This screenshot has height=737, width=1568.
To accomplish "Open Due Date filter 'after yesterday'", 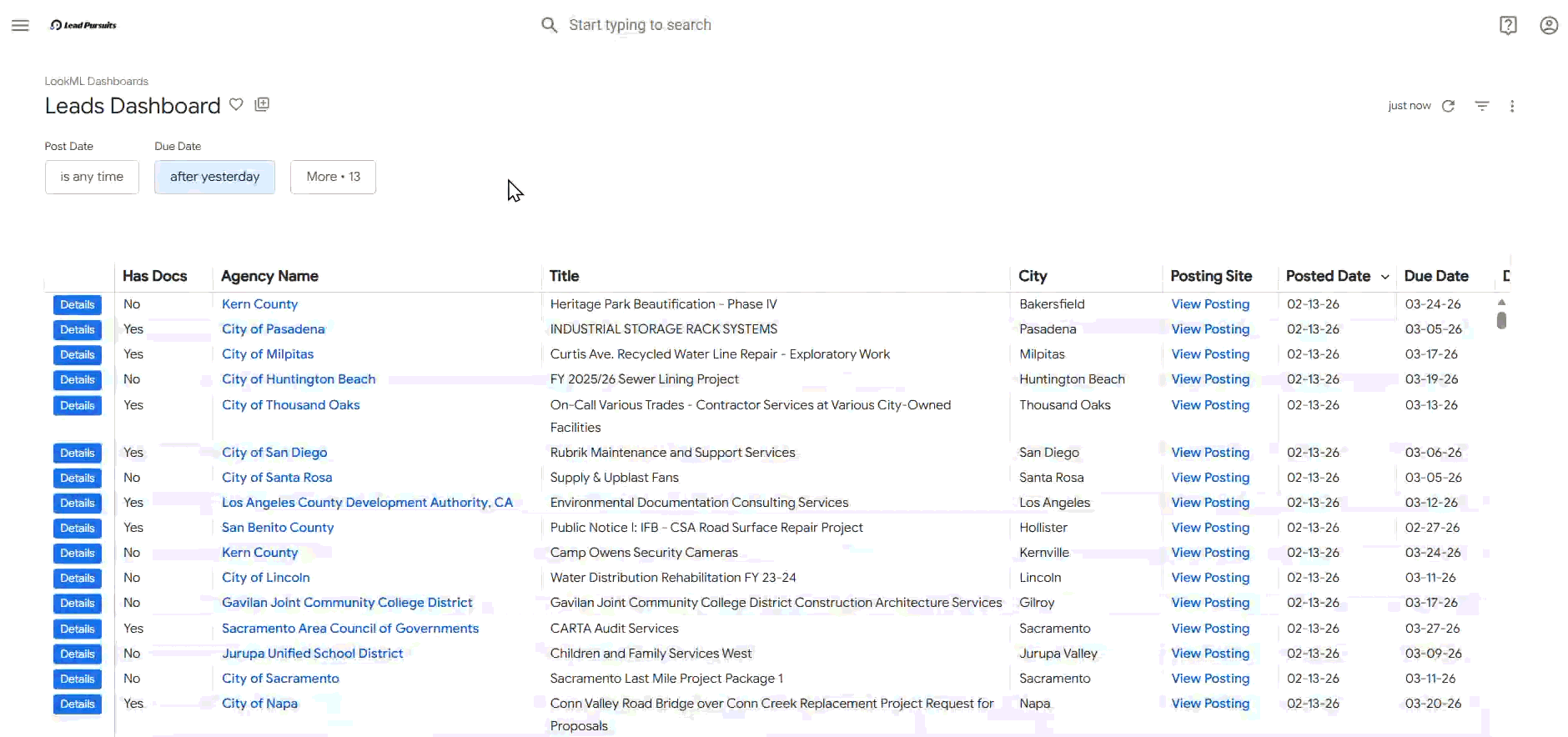I will pos(215,177).
